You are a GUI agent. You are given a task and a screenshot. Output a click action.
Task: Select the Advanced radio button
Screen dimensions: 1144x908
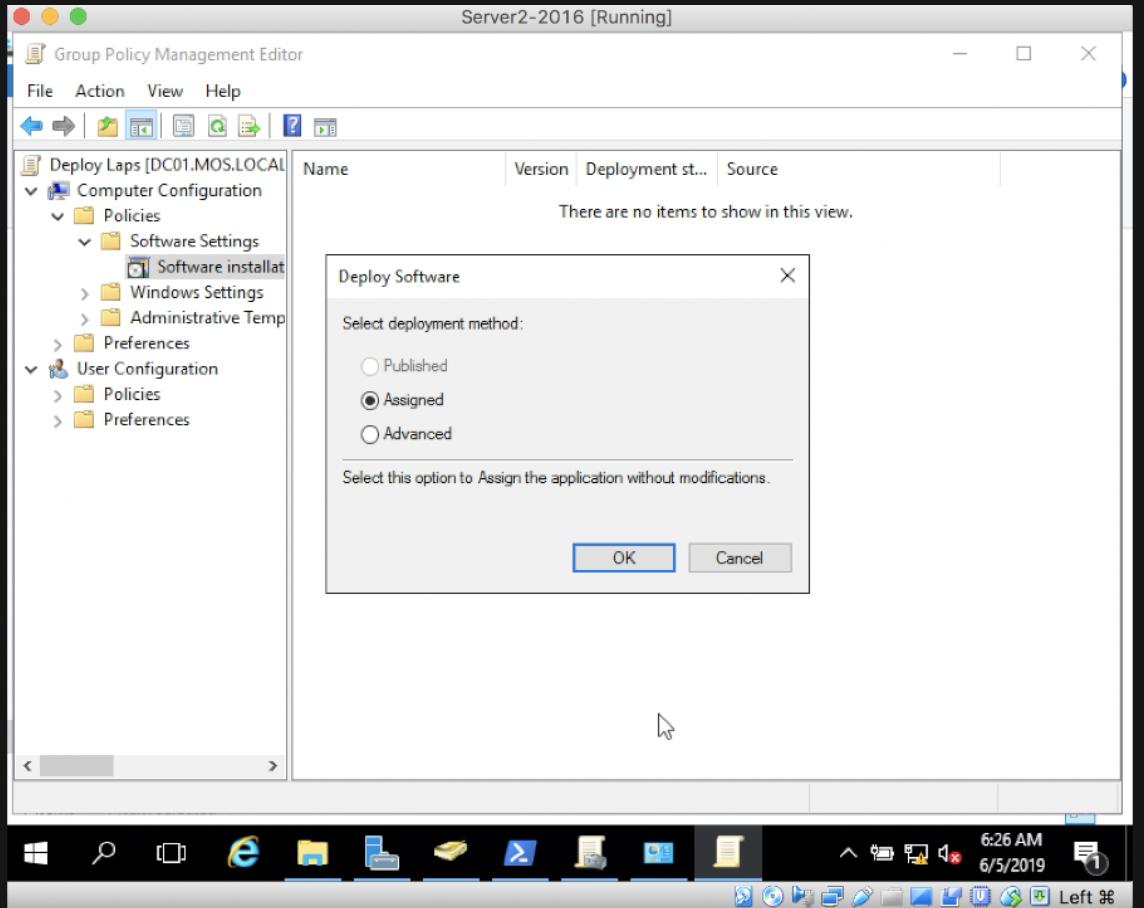click(370, 434)
